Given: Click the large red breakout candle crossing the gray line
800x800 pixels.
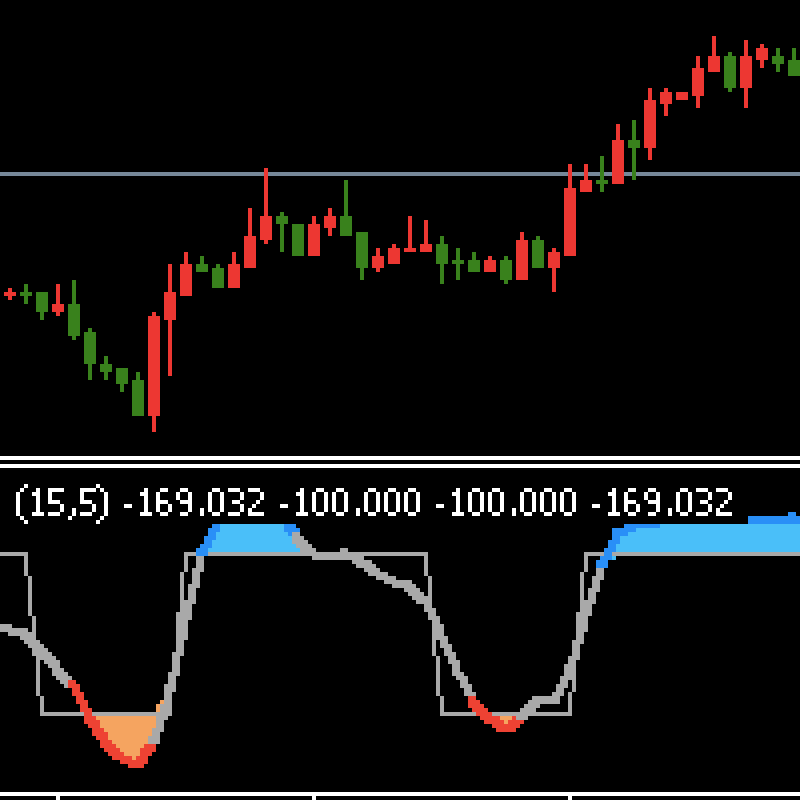Looking at the screenshot, I should tap(570, 220).
